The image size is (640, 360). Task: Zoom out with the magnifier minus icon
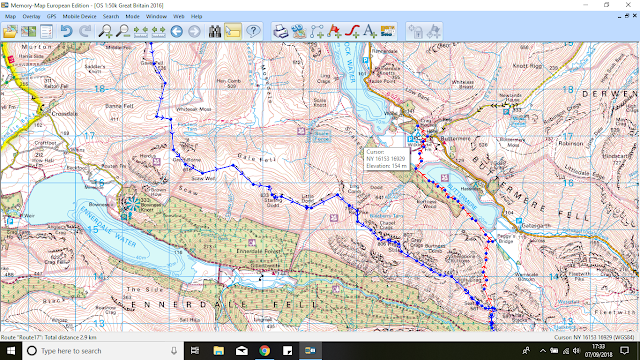tap(123, 31)
